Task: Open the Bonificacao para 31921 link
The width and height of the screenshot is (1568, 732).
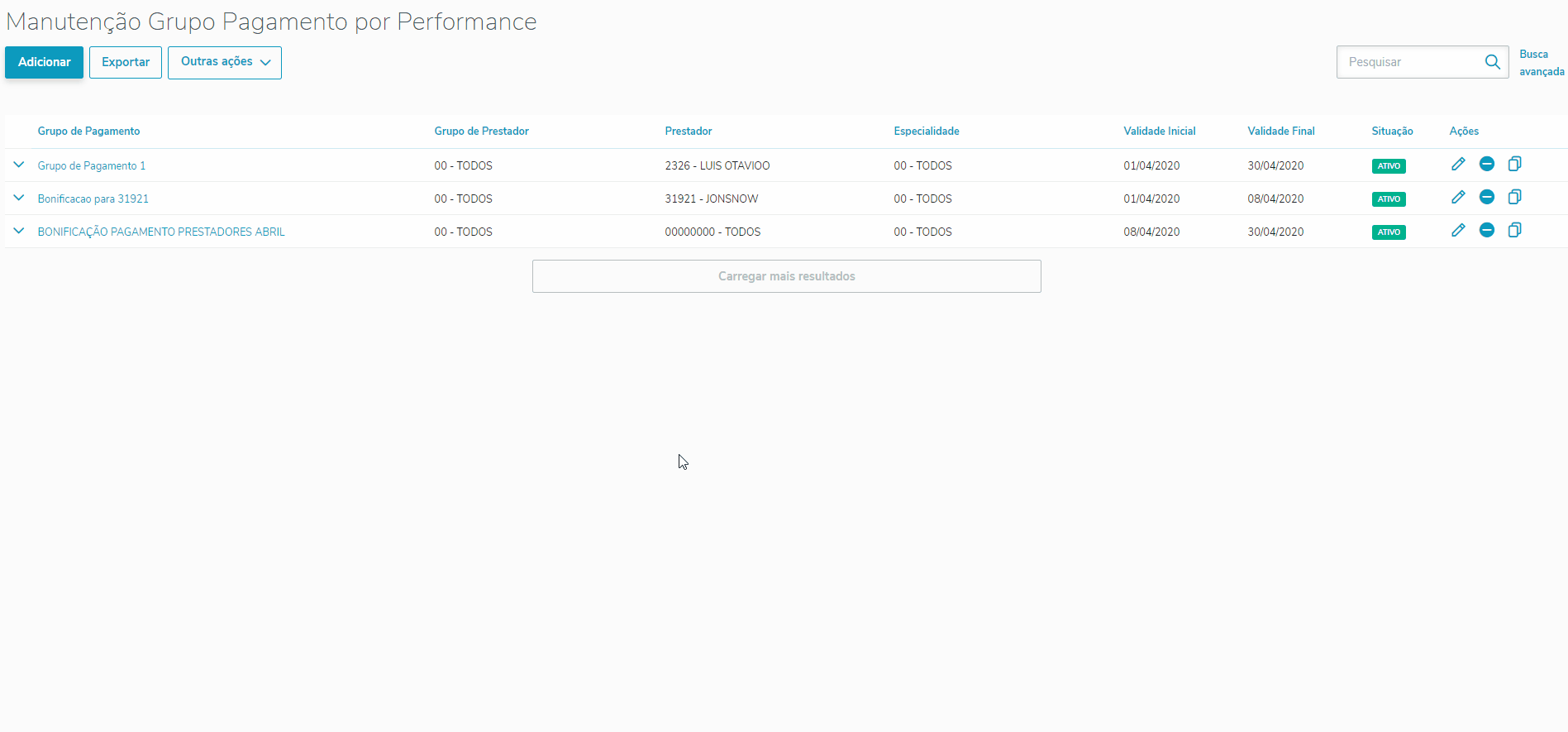Action: [93, 199]
